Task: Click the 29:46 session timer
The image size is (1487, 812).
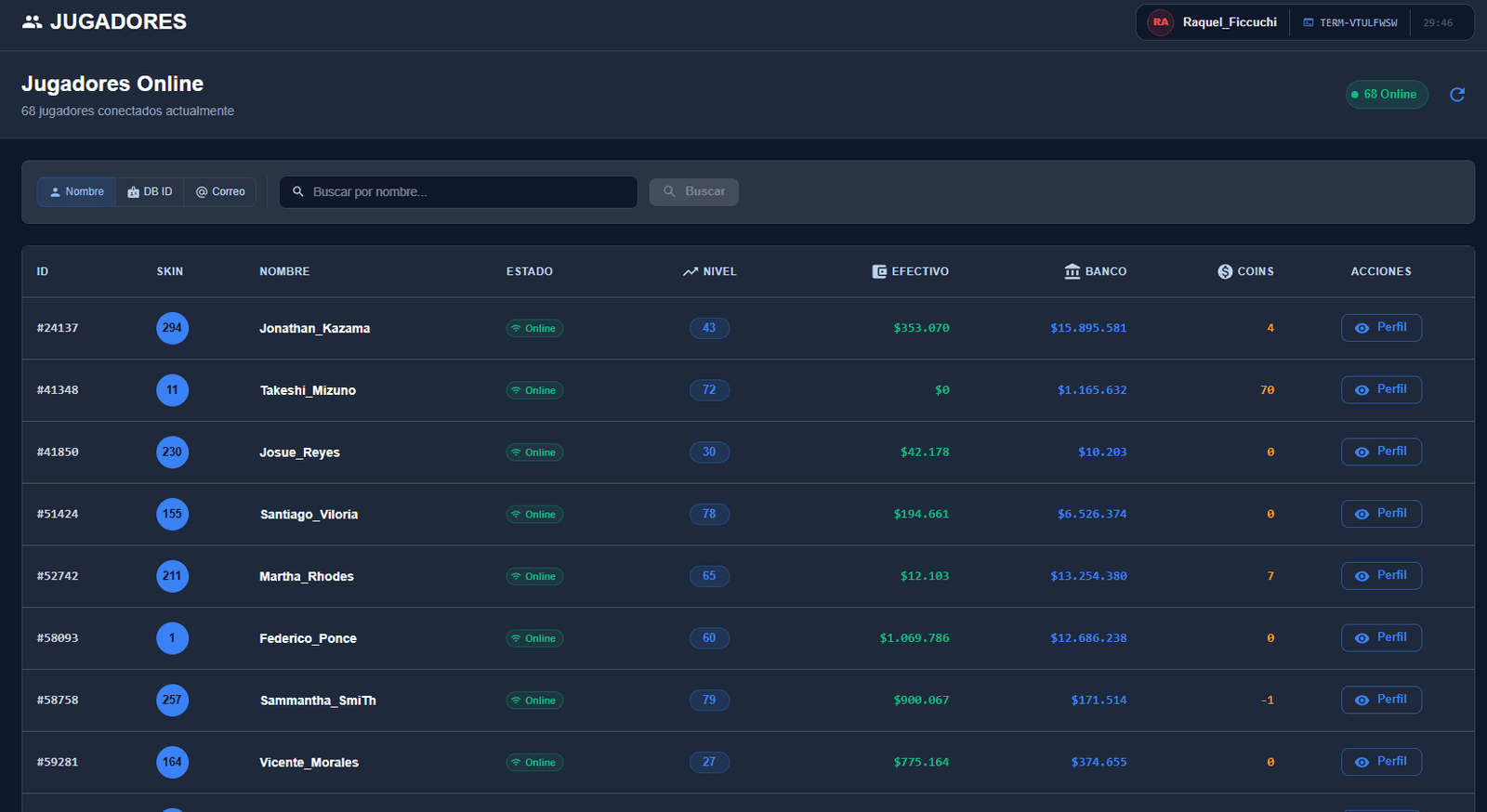Action: (1438, 22)
